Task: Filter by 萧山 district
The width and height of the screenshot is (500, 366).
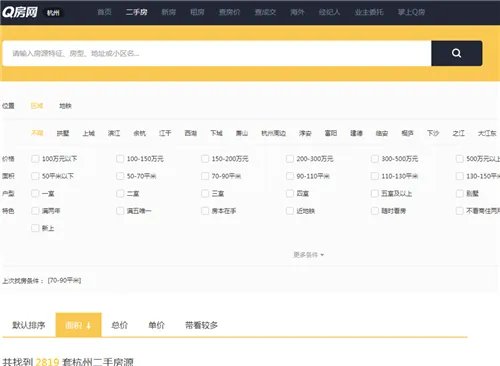Action: [x=242, y=133]
